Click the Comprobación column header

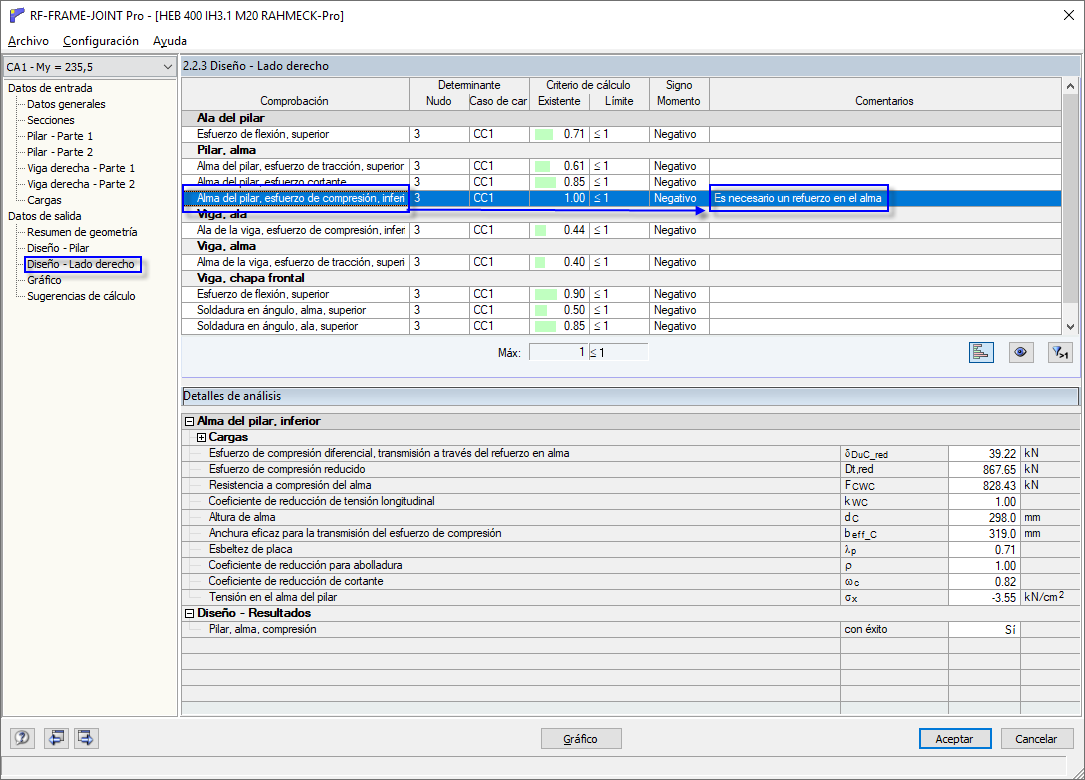coord(295,100)
